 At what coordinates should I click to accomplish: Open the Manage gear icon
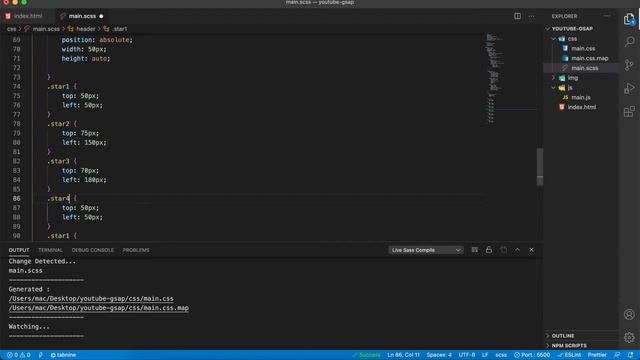[629, 338]
